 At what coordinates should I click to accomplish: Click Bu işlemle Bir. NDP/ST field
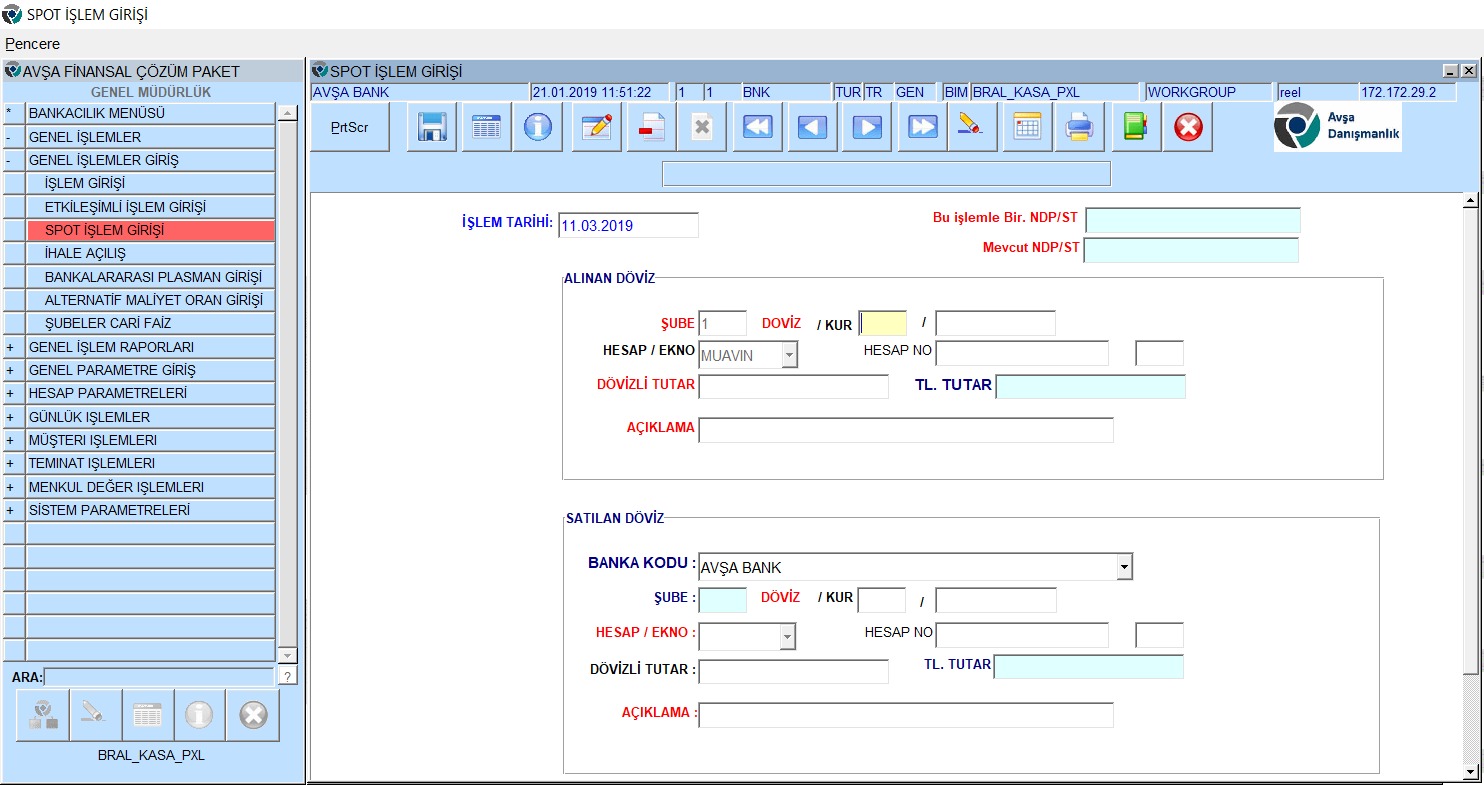click(1193, 220)
